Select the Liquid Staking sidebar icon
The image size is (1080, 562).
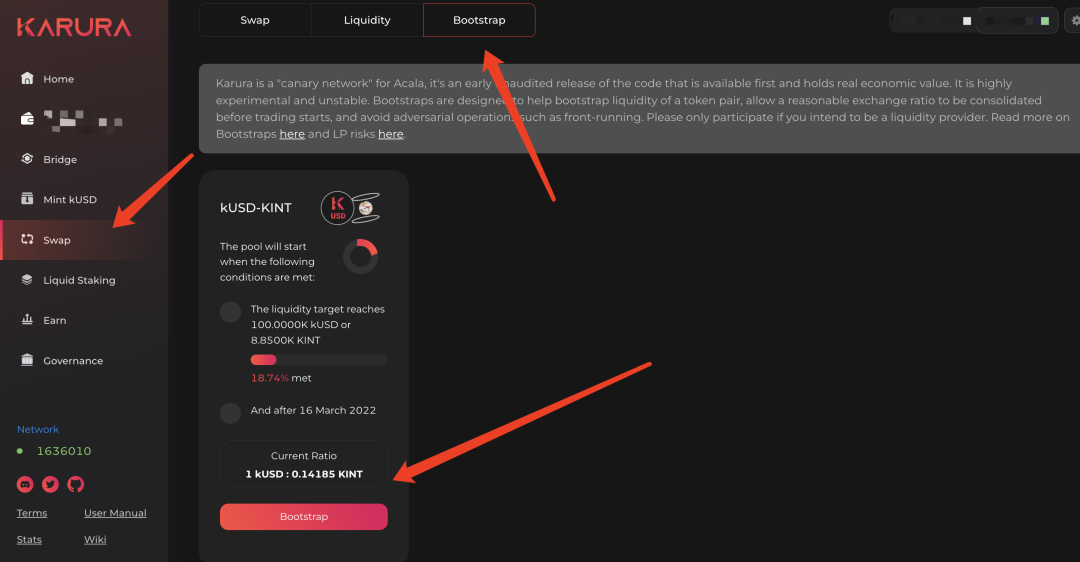coord(27,280)
